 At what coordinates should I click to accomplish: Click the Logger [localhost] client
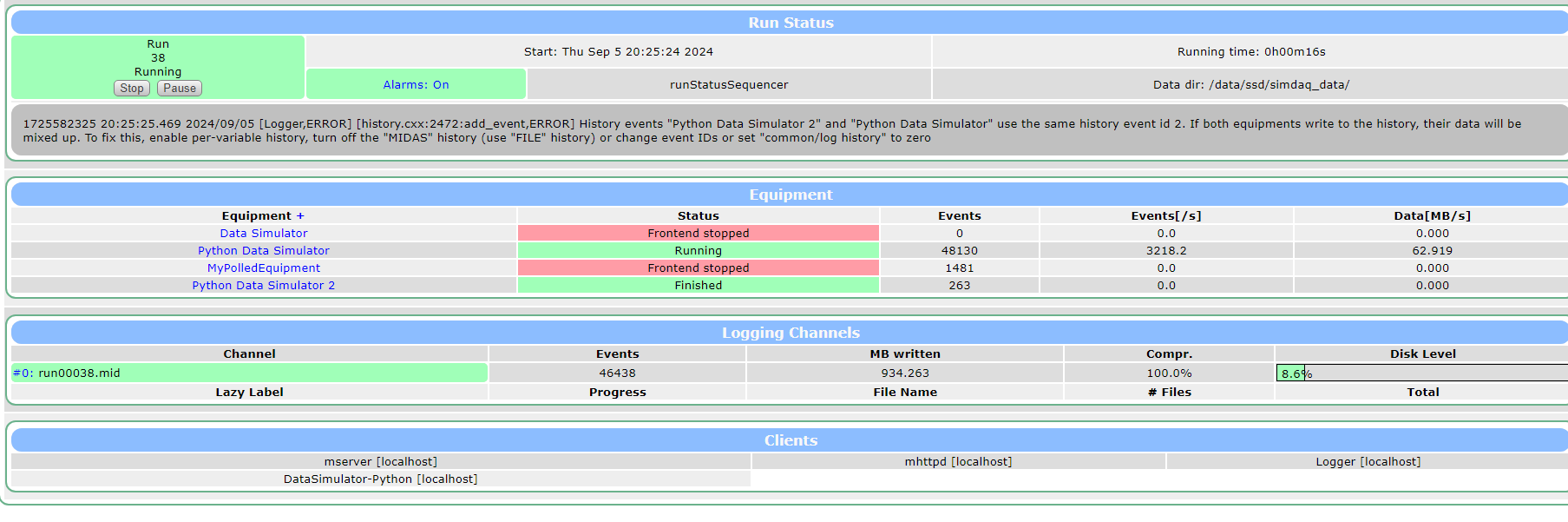pos(1368,461)
